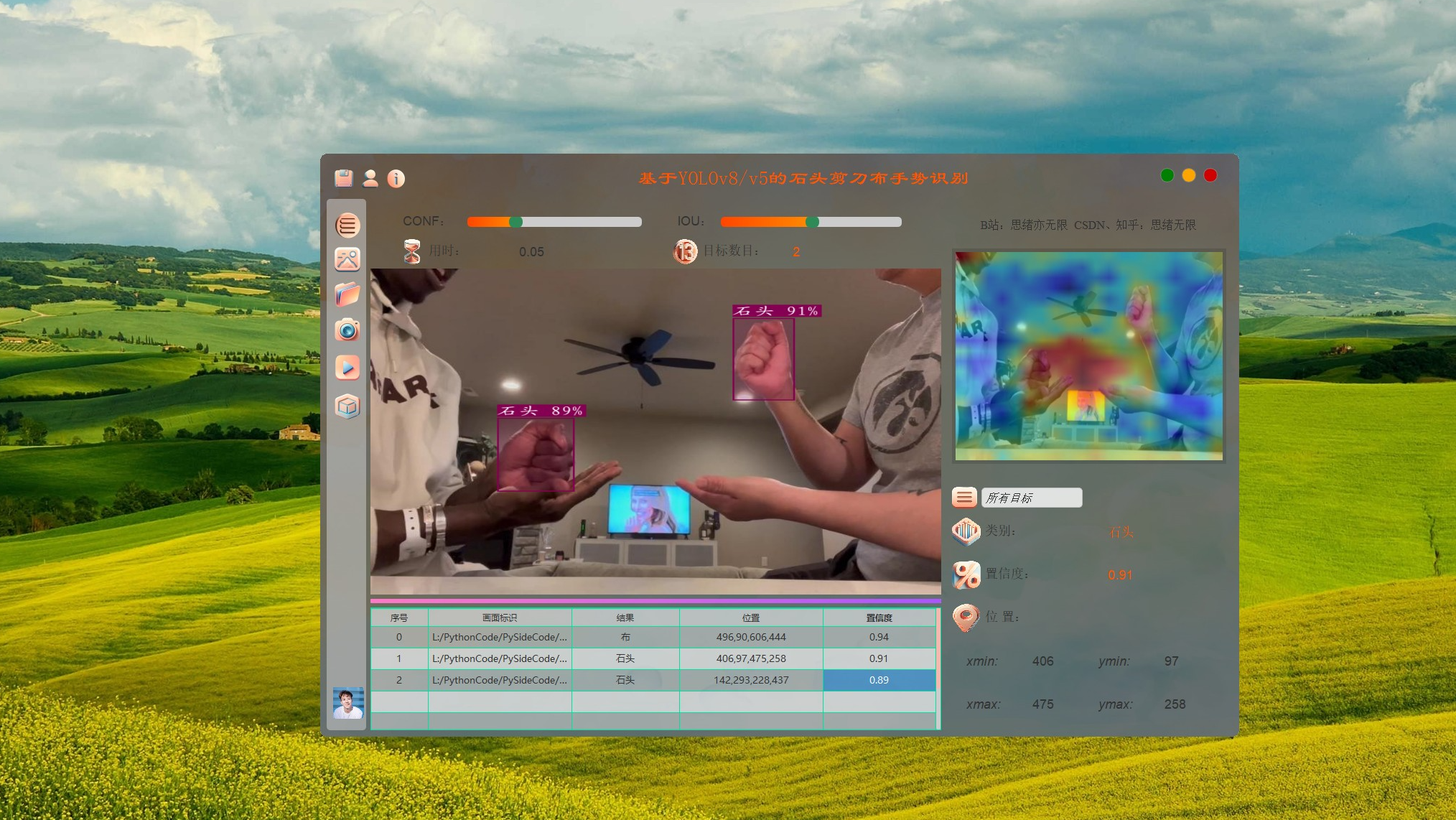Viewport: 1456px width, 820px height.
Task: Click the file path in row 0
Action: point(500,637)
